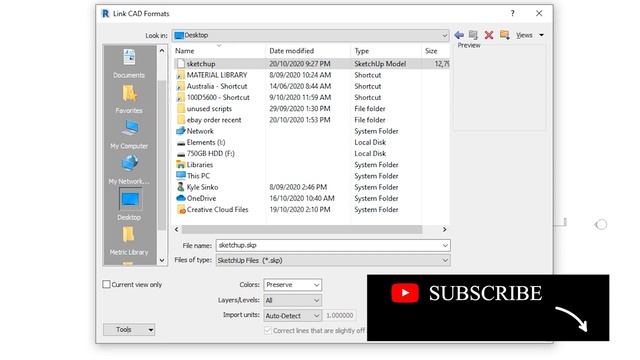Select the This PC icon
Screen dimensions: 640x360
[x=181, y=176]
